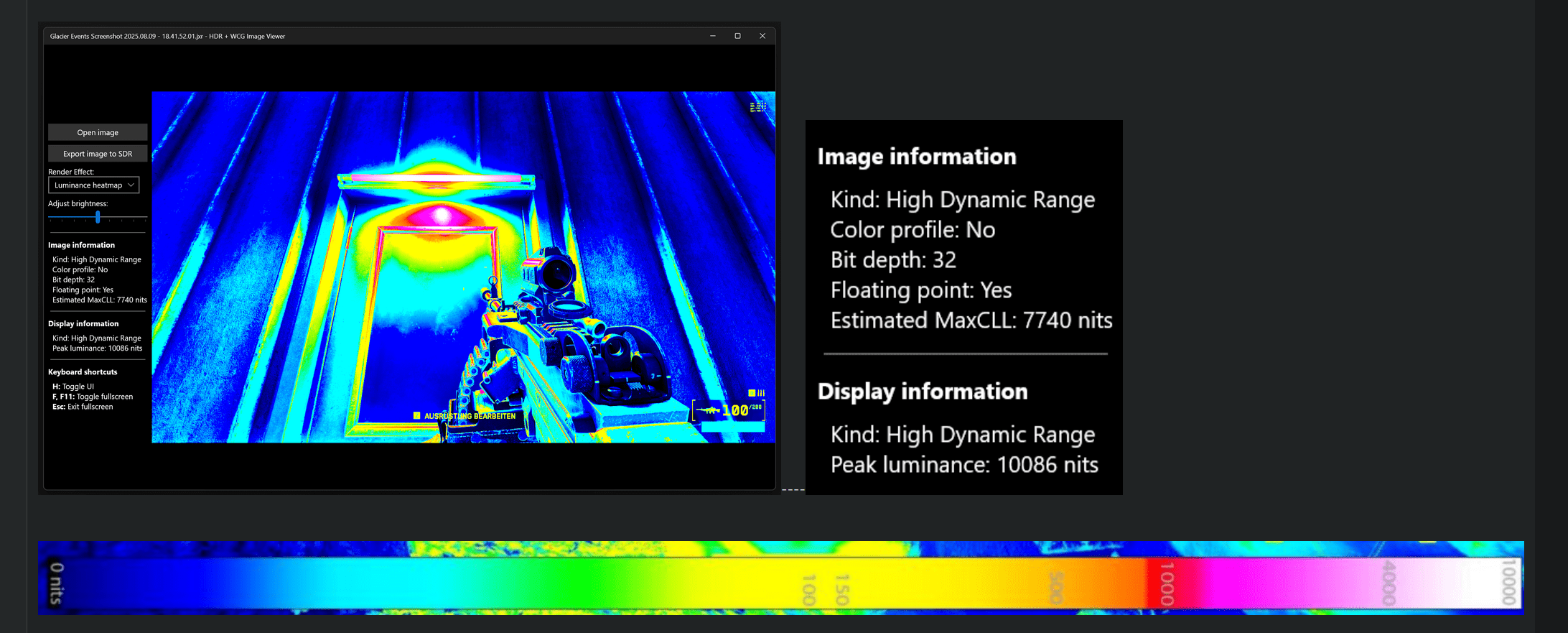Click sidebar text Color profile: No
Viewport: 1568px width, 633px height.
(x=80, y=270)
